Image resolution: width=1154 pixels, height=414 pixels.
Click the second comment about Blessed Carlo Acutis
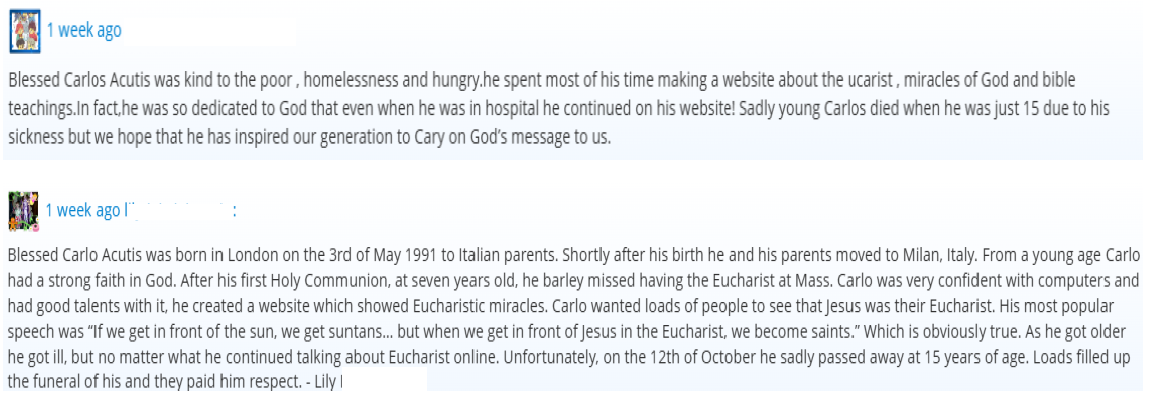pos(574,318)
